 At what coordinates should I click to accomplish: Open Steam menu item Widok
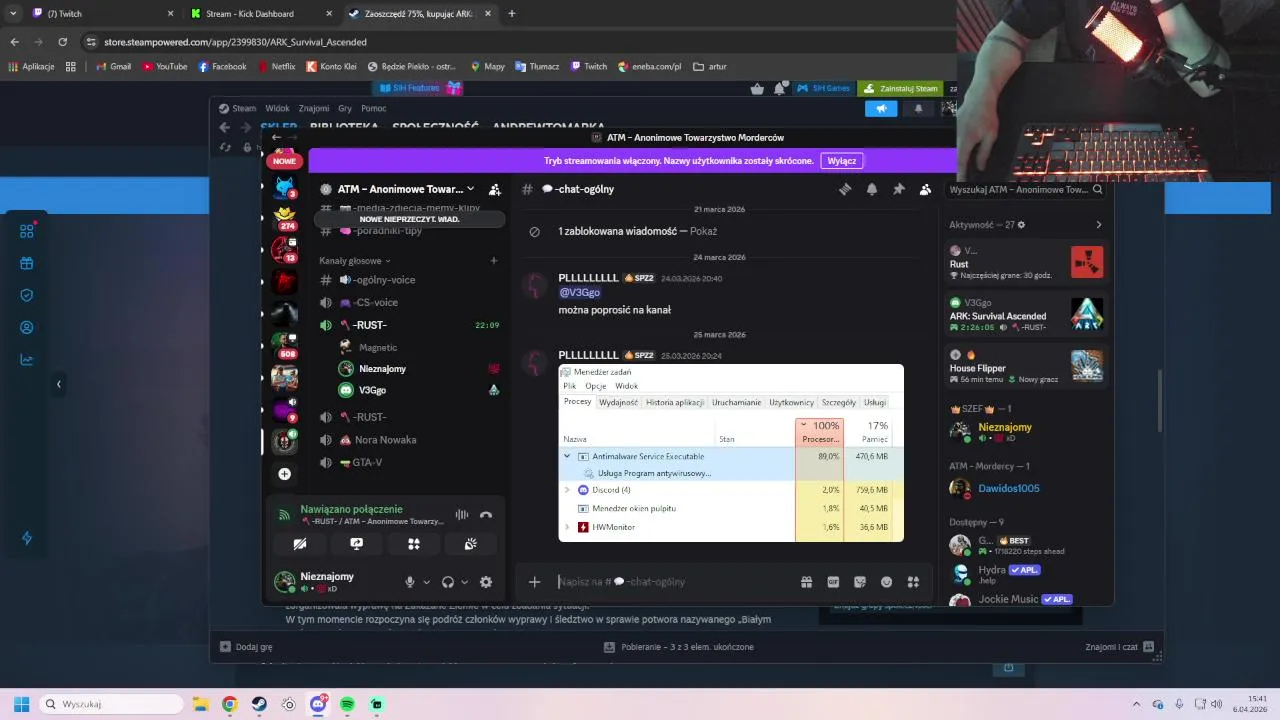click(277, 108)
